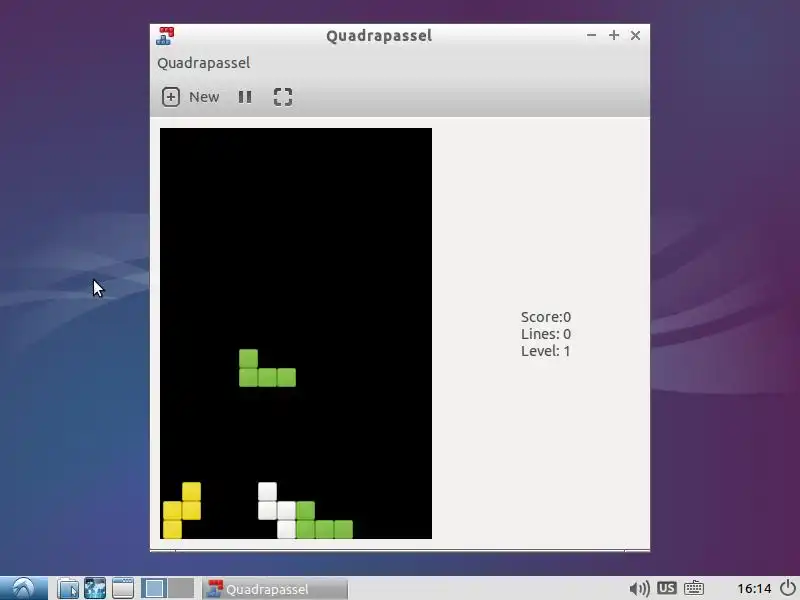Click the yellow block stack at bottom left
Screen dimensions: 800x600
[x=182, y=510]
